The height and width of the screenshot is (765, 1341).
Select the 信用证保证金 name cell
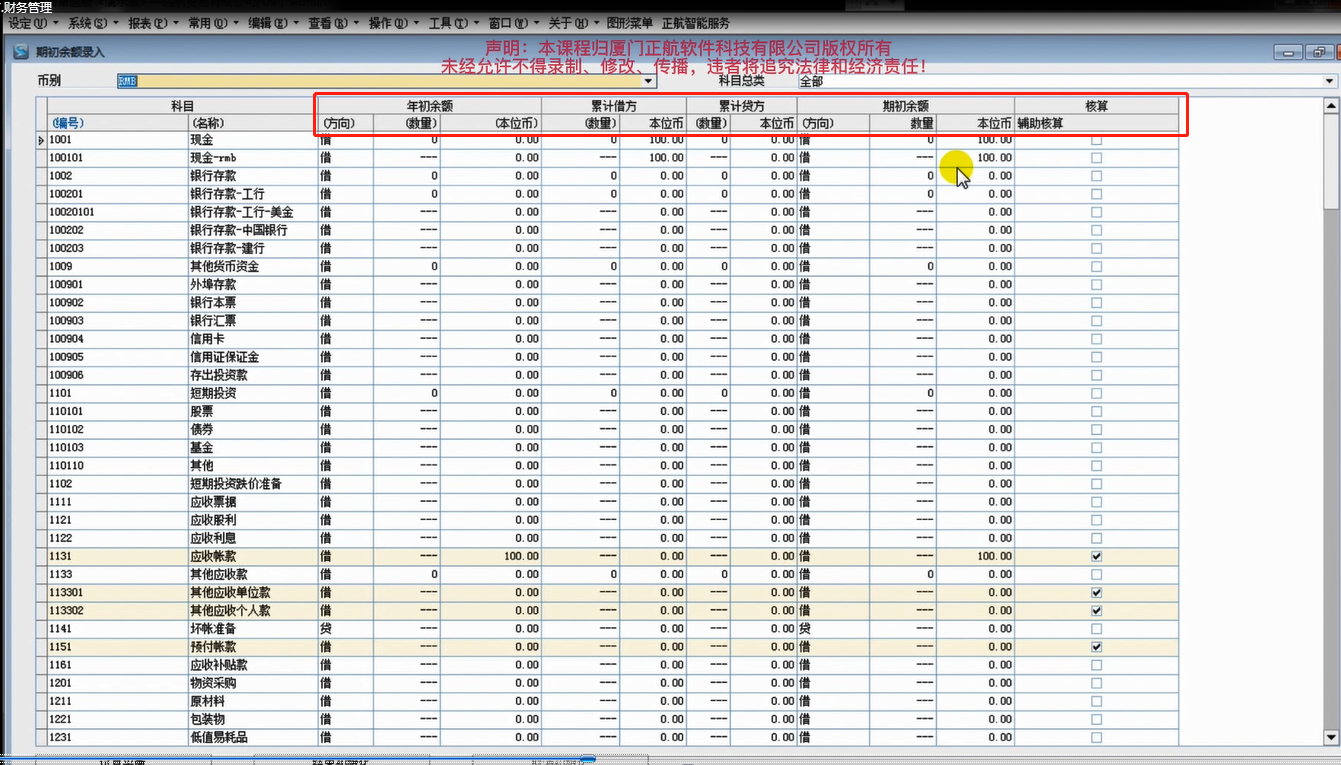point(253,357)
